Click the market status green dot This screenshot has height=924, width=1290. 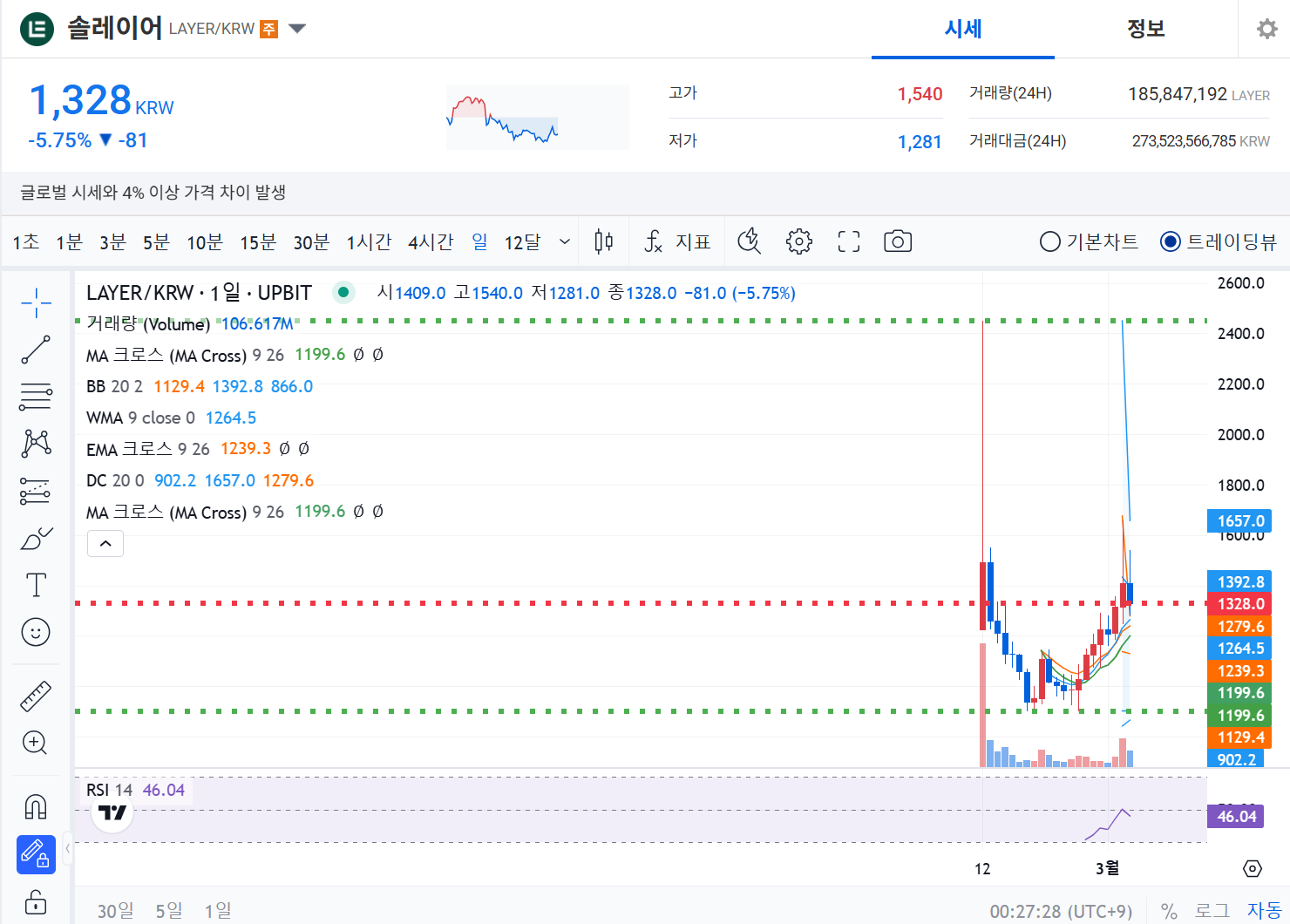pyautogui.click(x=343, y=293)
